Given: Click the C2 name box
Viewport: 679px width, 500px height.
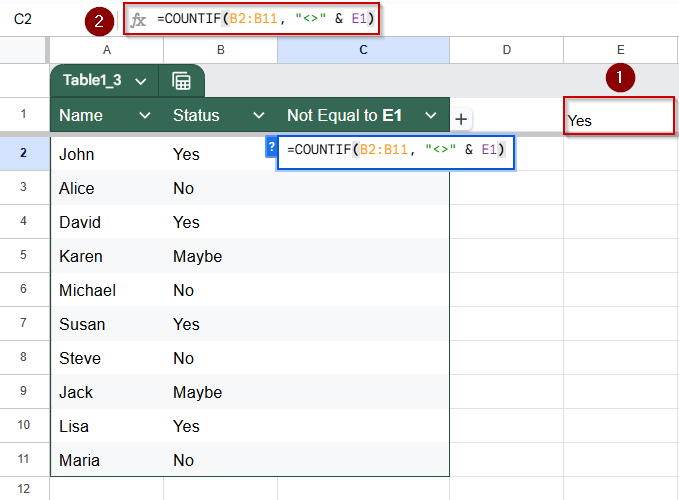Looking at the screenshot, I should click(23, 19).
